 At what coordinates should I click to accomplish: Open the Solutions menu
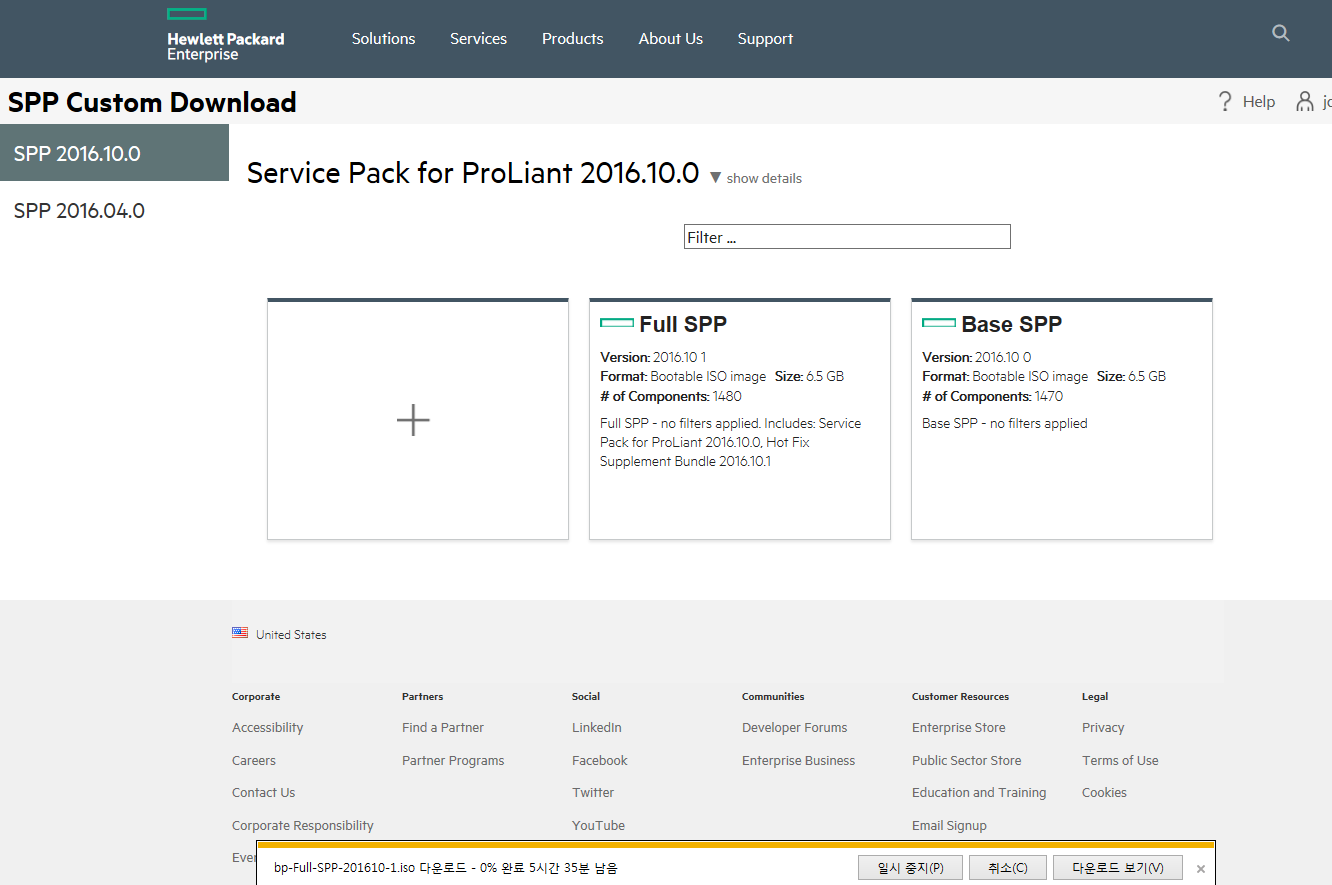[x=383, y=39]
